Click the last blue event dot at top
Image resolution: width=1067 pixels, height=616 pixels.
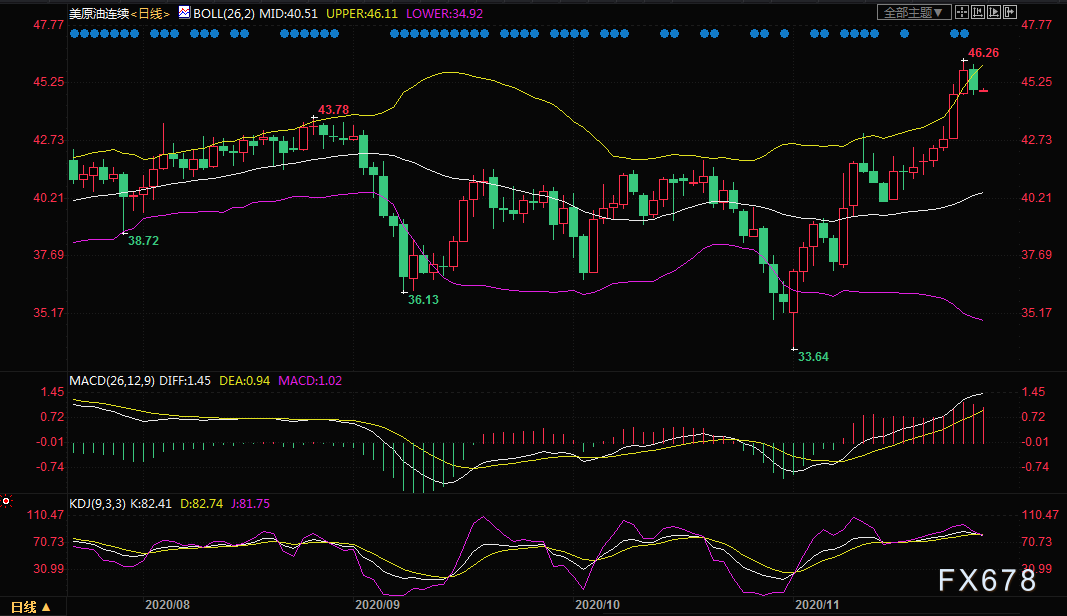pos(964,33)
